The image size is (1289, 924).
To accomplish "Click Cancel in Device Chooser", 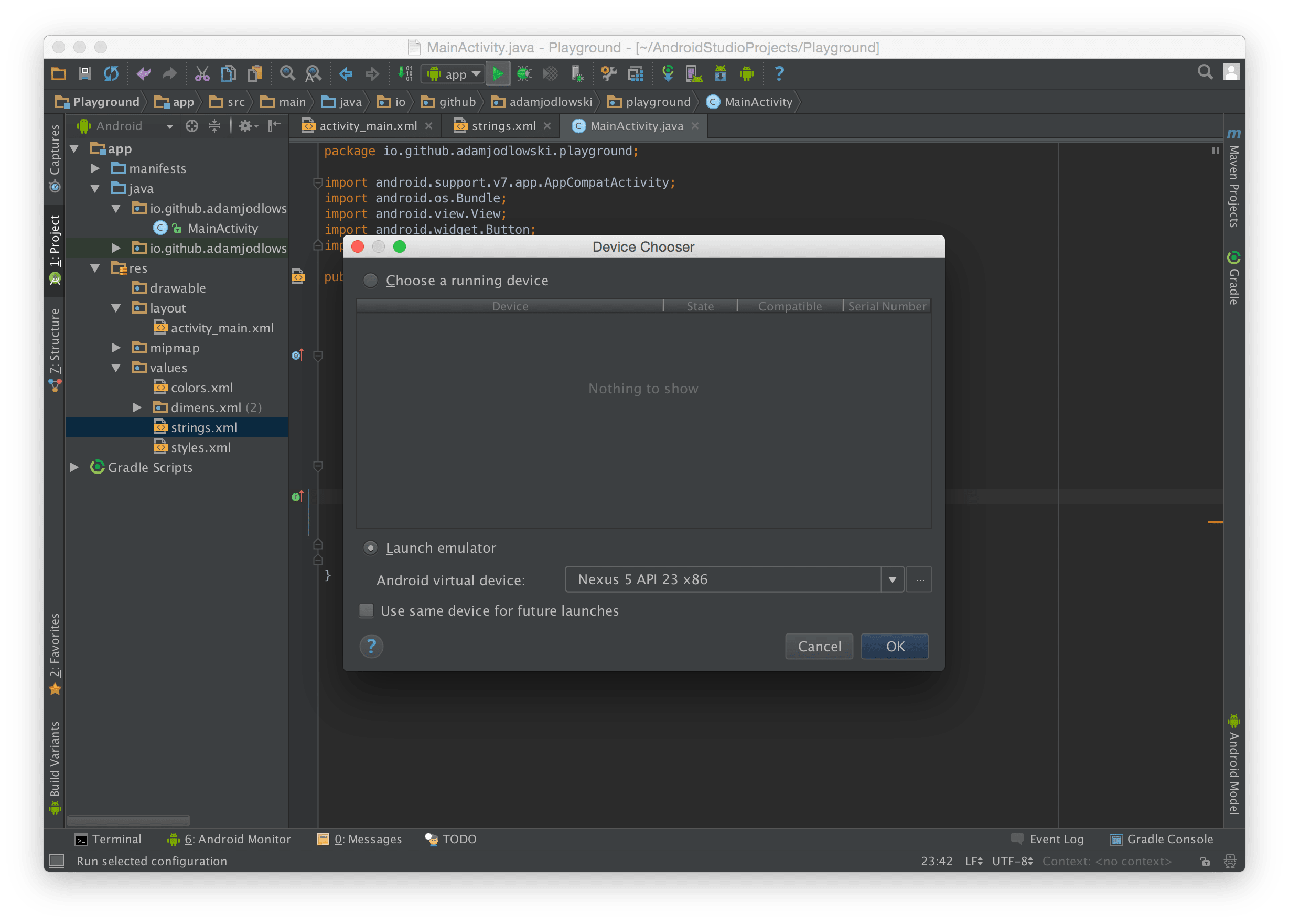I will click(819, 646).
